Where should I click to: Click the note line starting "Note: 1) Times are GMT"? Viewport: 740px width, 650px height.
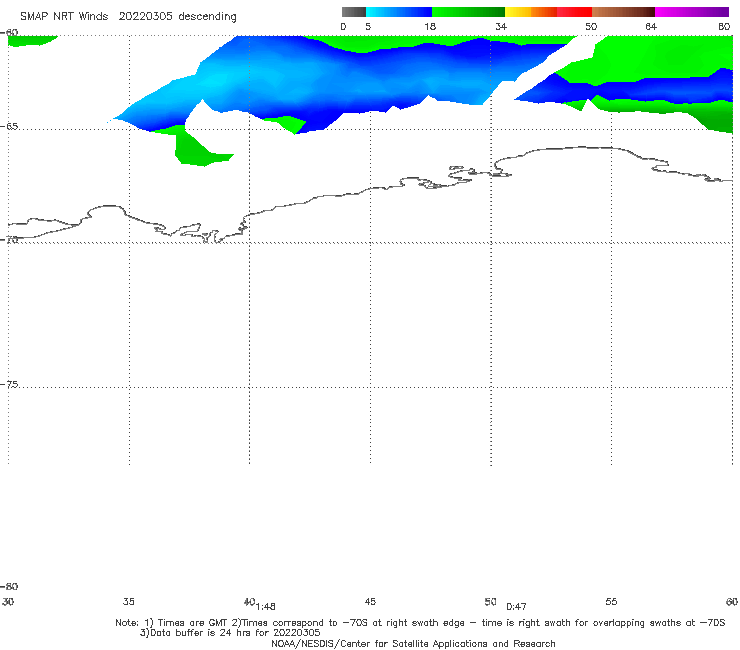(x=420, y=623)
